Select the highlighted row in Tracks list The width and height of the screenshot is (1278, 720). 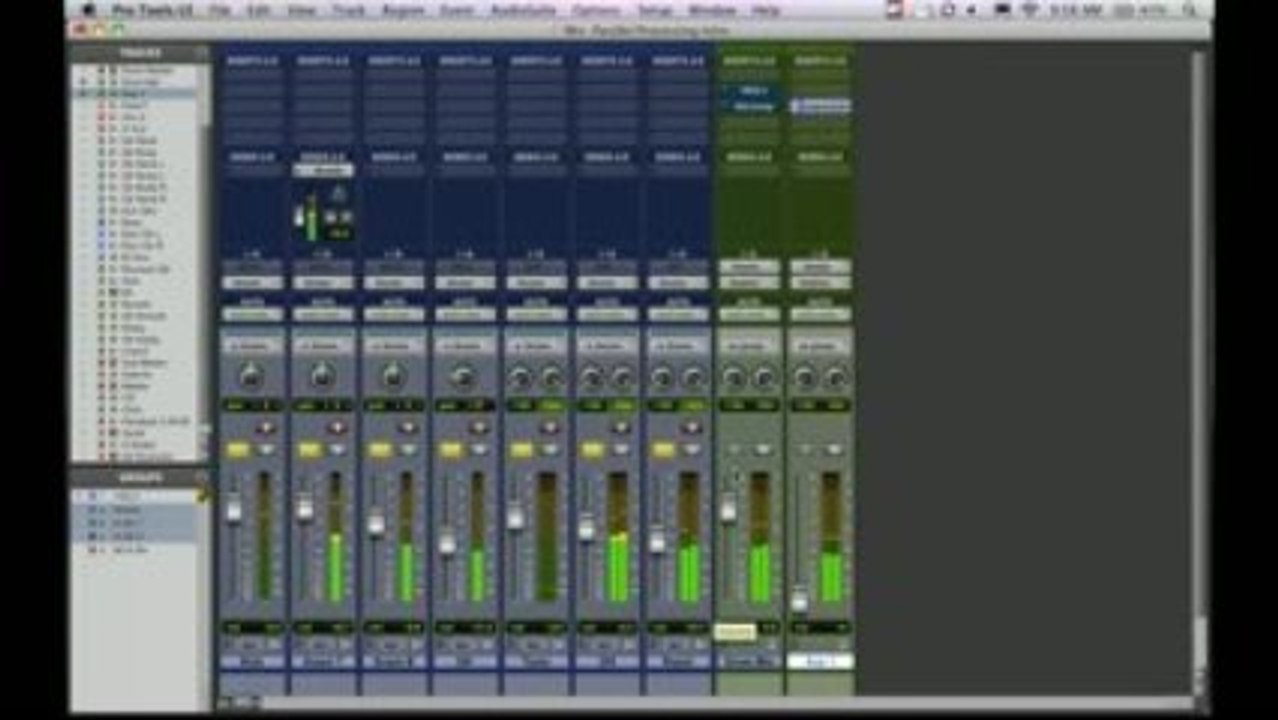click(133, 93)
